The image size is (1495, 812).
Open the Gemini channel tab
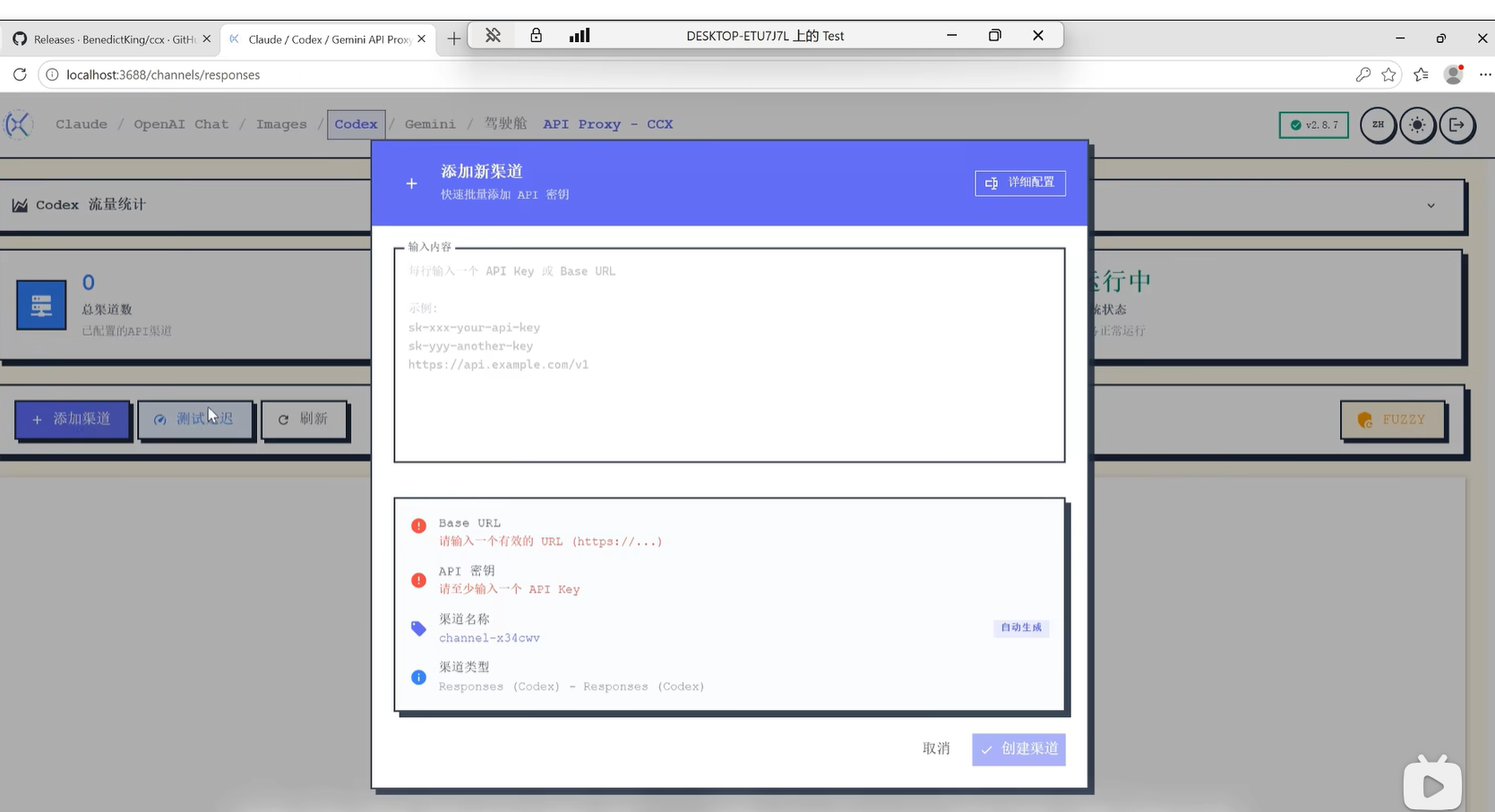click(x=430, y=124)
